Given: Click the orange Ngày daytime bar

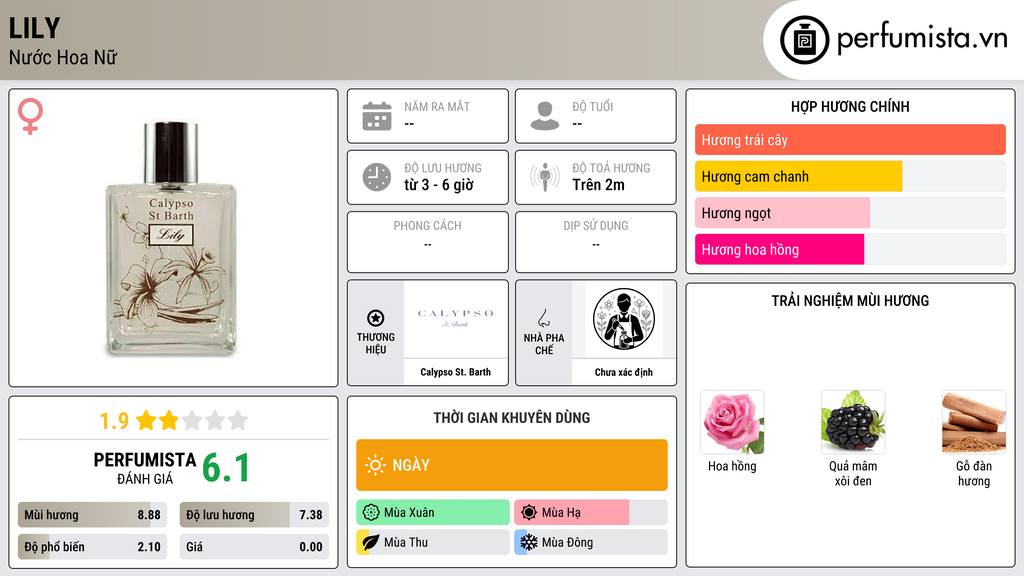Looking at the screenshot, I should [x=512, y=465].
